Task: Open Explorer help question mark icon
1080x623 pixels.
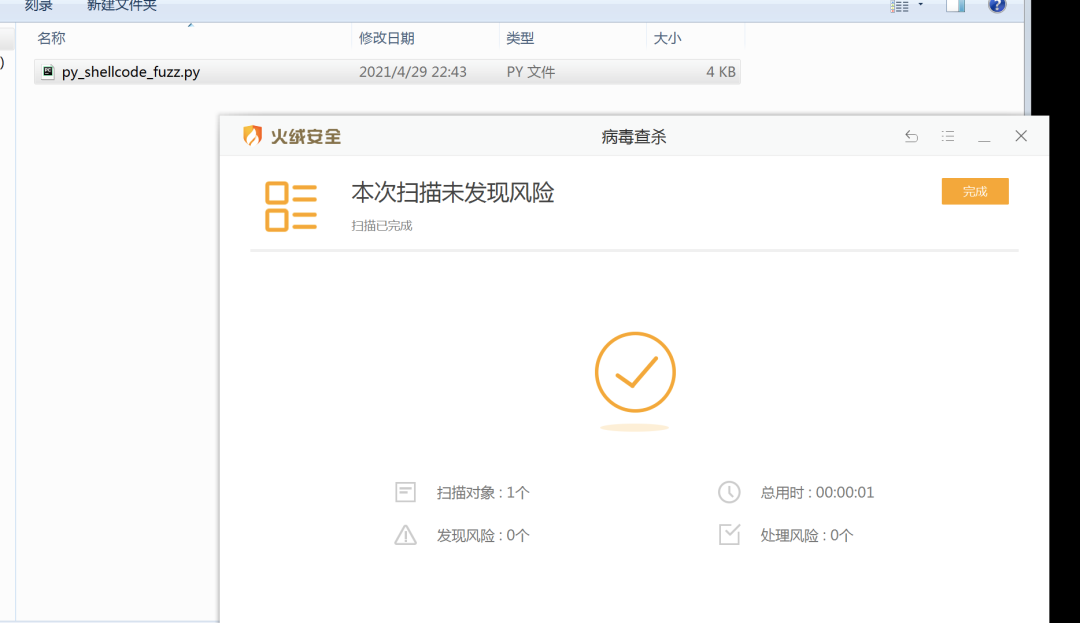Action: (x=997, y=5)
